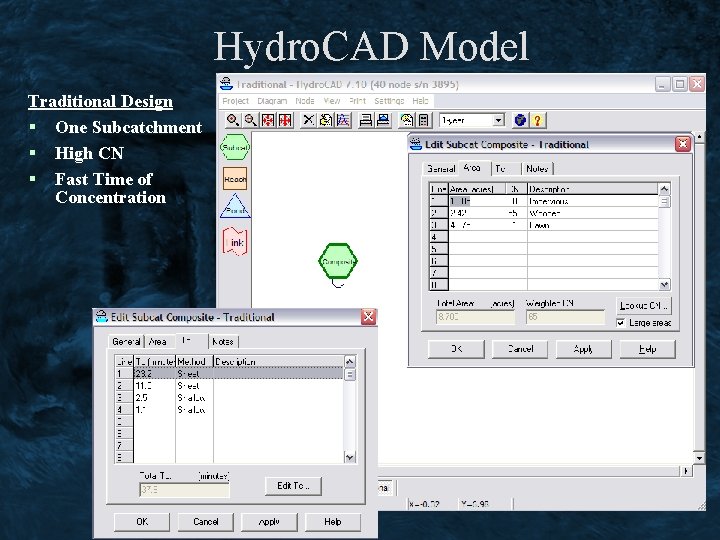Select the Pond triangle palette tool
720x540 pixels.
(235, 206)
